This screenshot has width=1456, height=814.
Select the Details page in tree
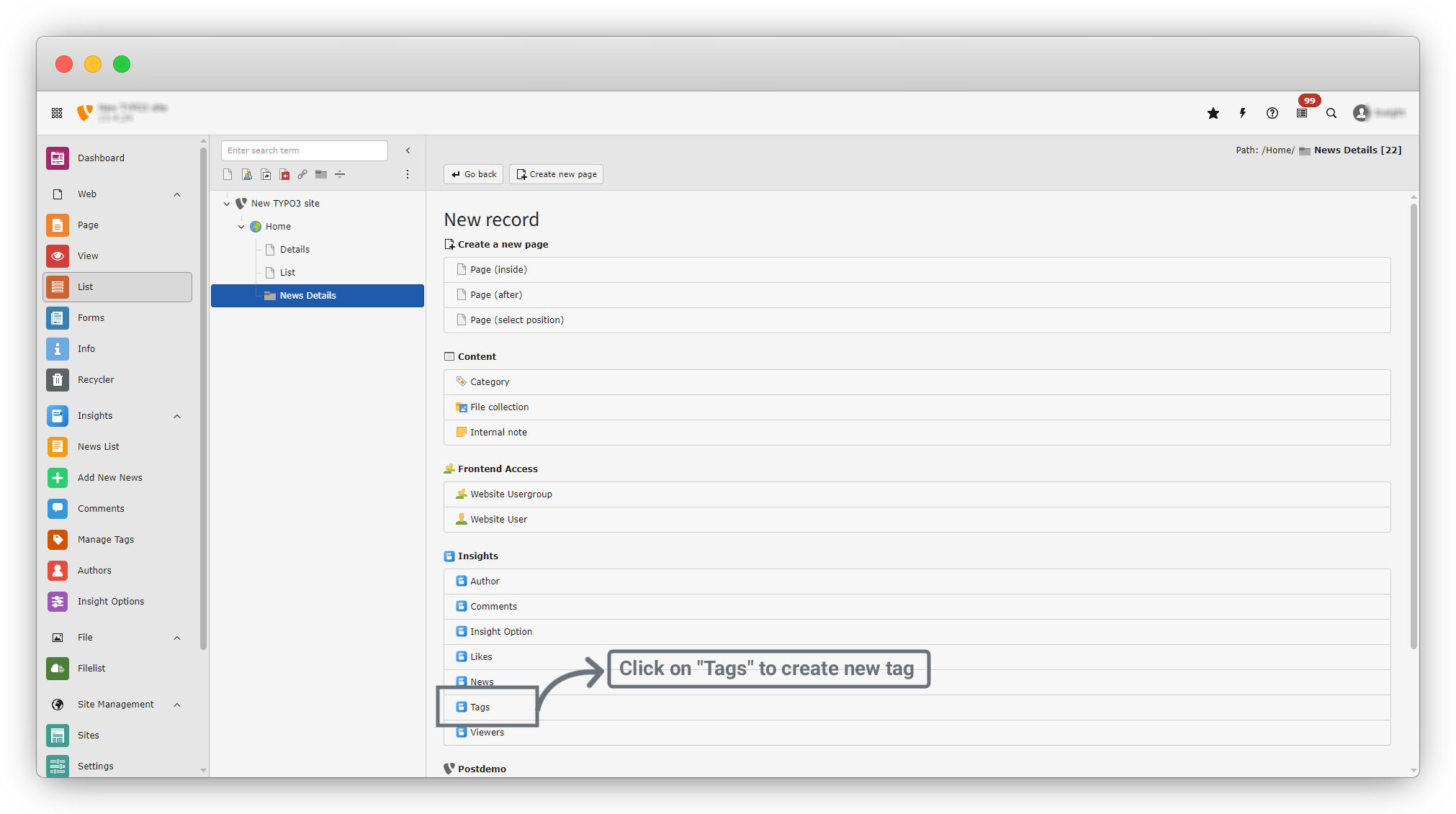295,249
